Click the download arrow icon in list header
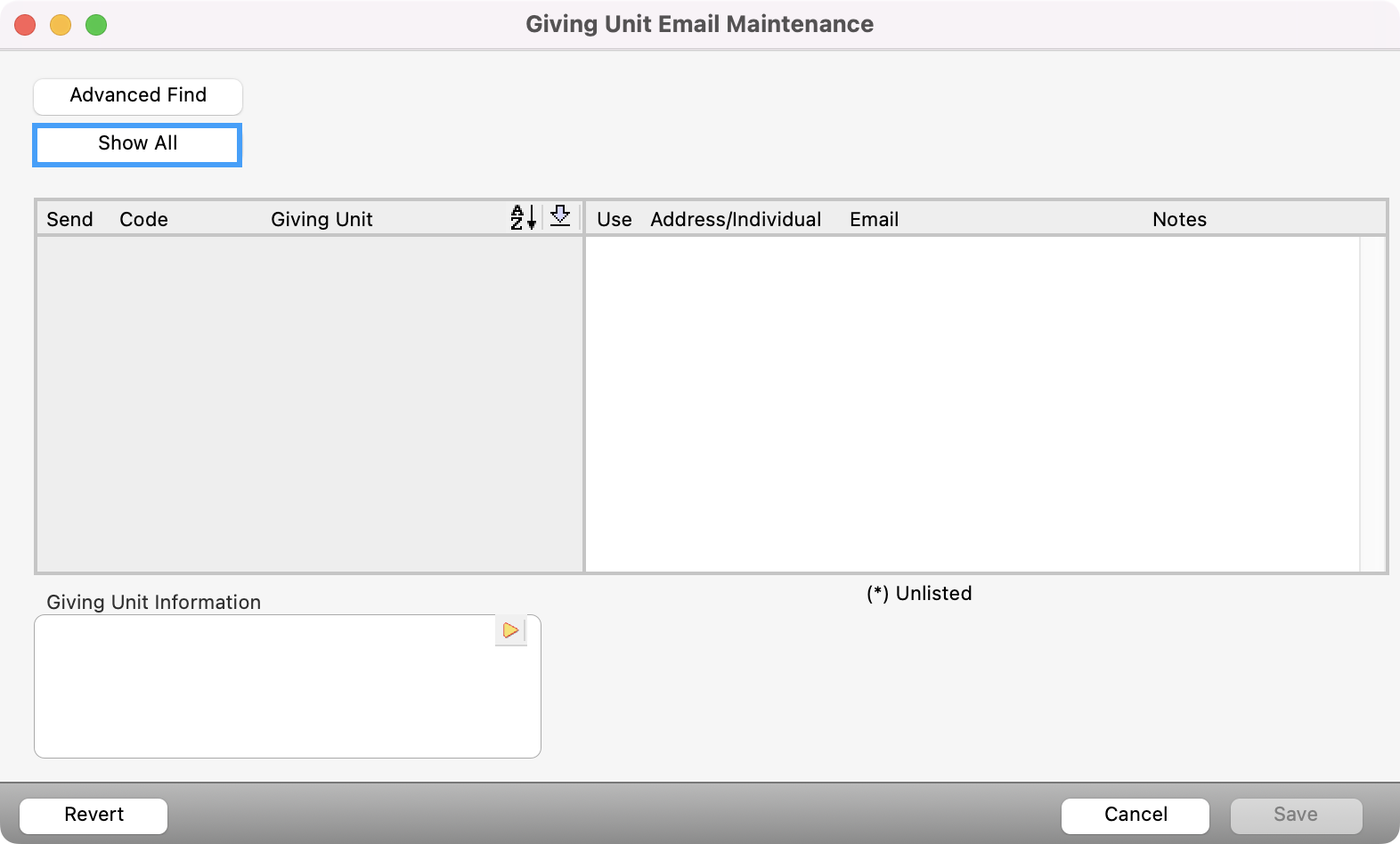The height and width of the screenshot is (844, 1400). click(x=560, y=216)
